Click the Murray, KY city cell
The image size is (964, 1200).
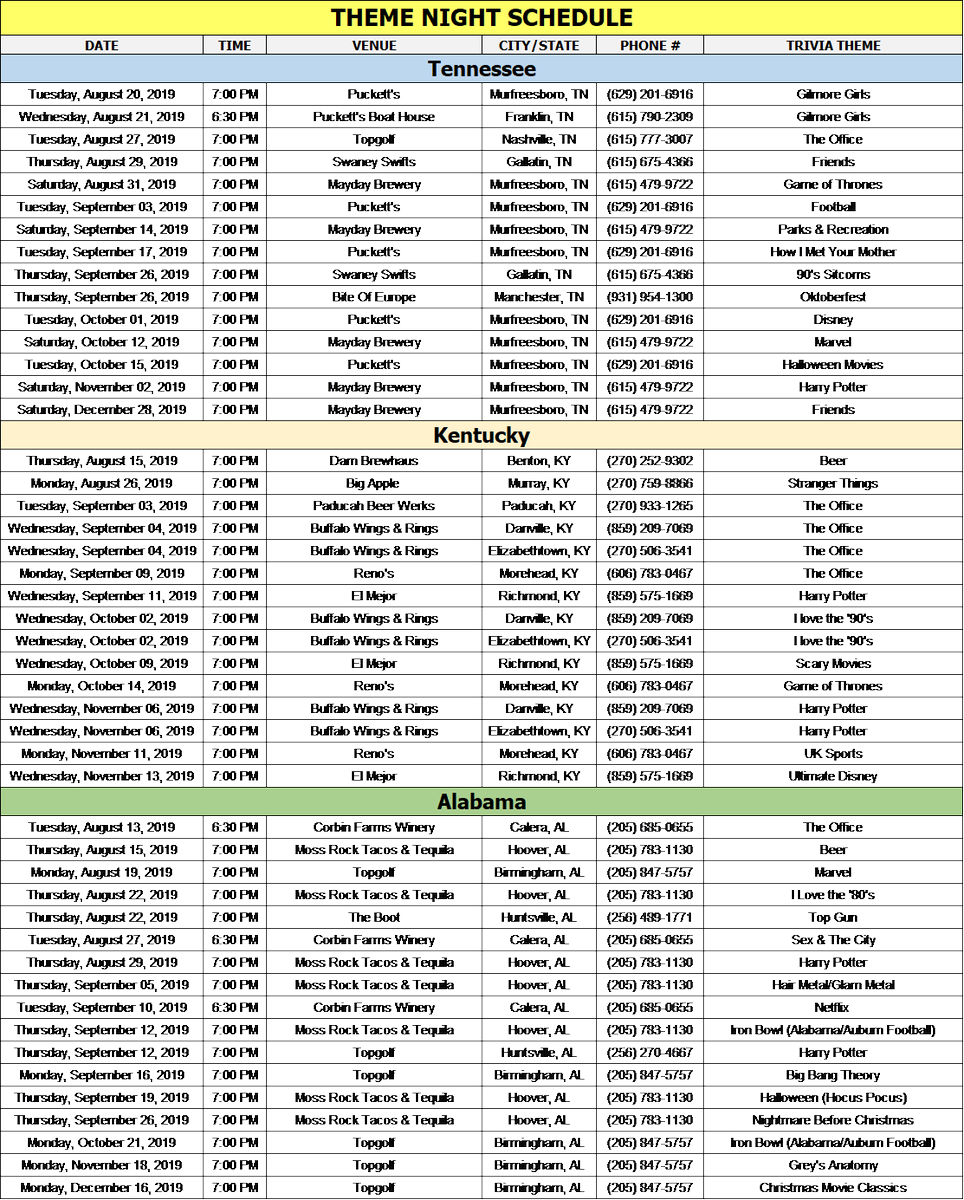point(540,483)
